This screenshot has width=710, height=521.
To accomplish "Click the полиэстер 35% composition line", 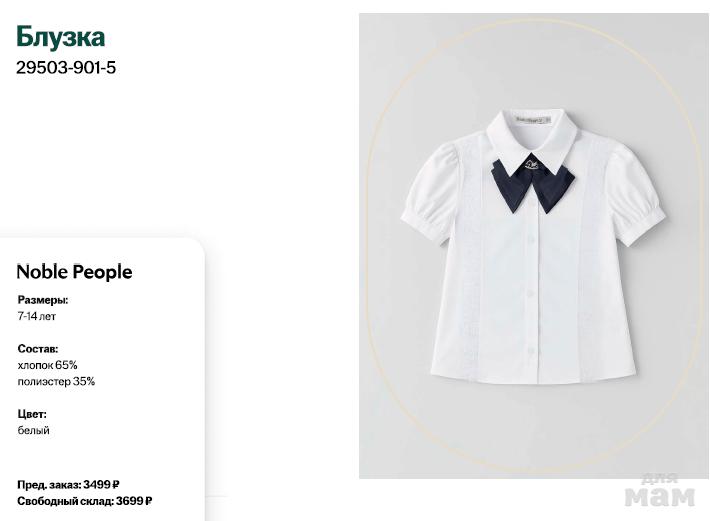I will coord(56,381).
